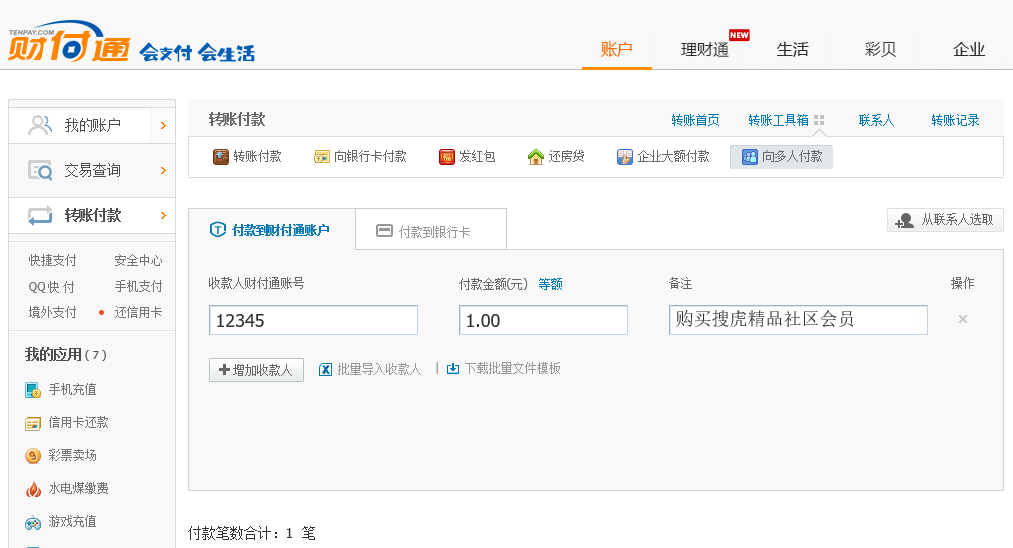Open 彩票卖场 lottery icon in sidebar
Image resolution: width=1013 pixels, height=548 pixels.
(x=33, y=456)
